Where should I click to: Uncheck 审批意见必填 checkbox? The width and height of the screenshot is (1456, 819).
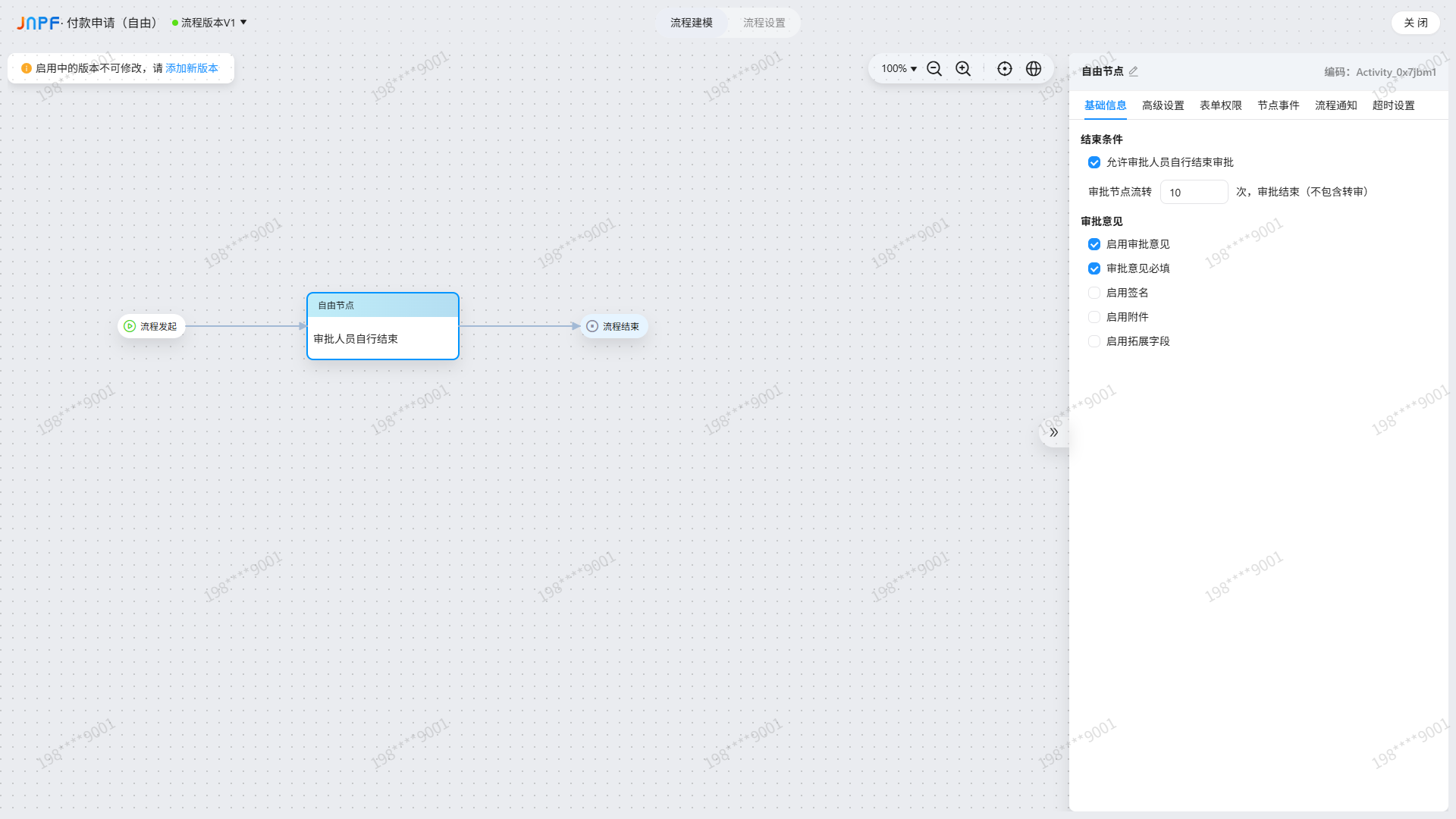click(1094, 268)
